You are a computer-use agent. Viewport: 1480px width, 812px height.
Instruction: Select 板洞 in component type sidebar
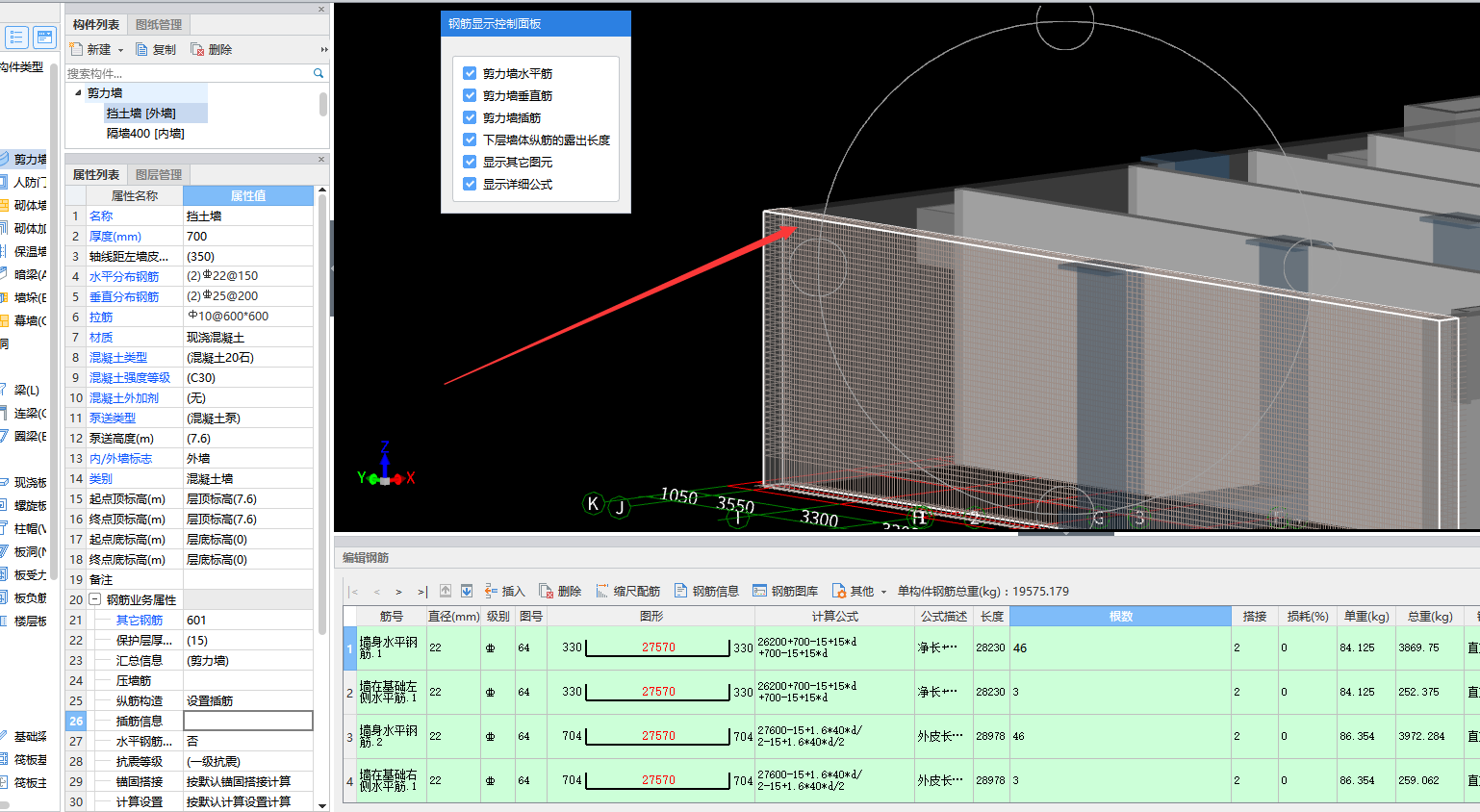point(24,551)
